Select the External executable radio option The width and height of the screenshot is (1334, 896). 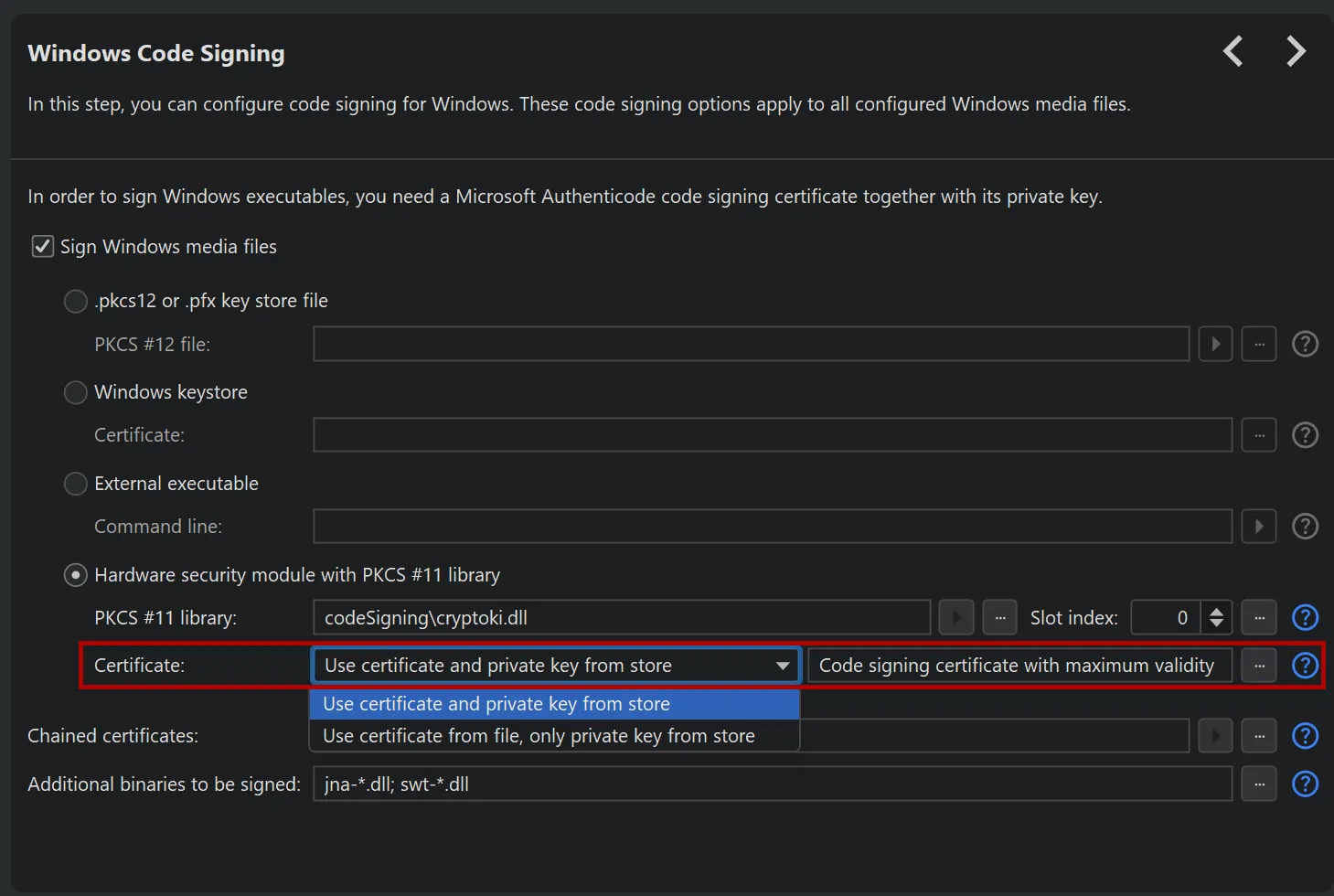coord(76,484)
